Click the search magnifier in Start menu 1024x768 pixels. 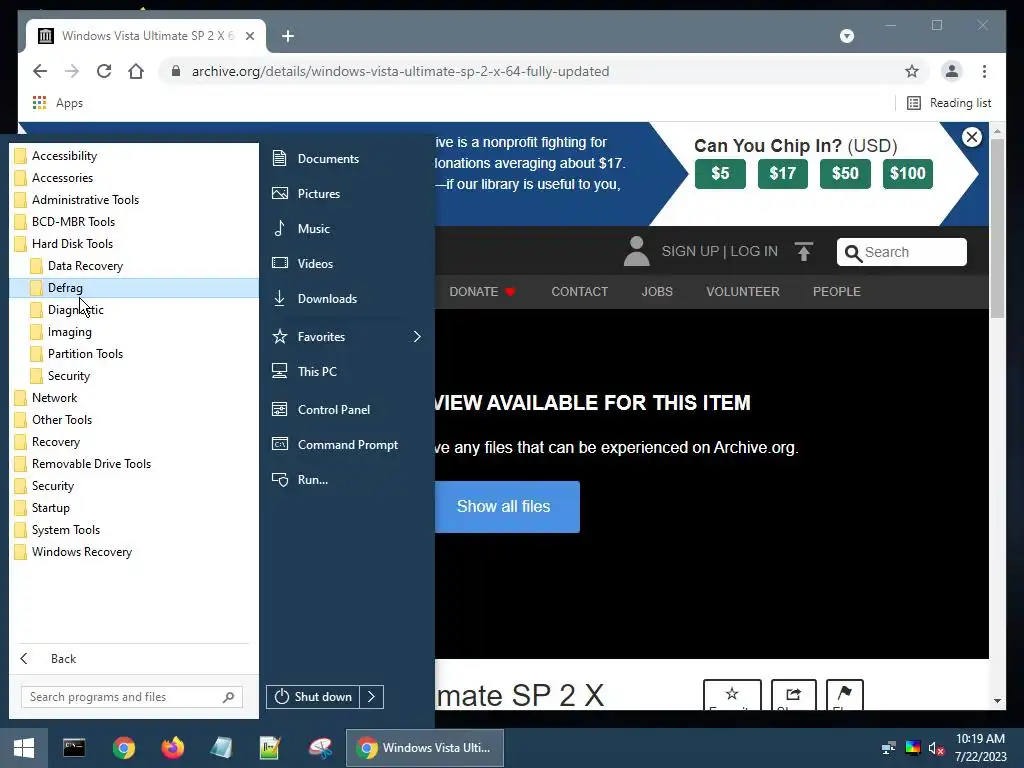229,697
